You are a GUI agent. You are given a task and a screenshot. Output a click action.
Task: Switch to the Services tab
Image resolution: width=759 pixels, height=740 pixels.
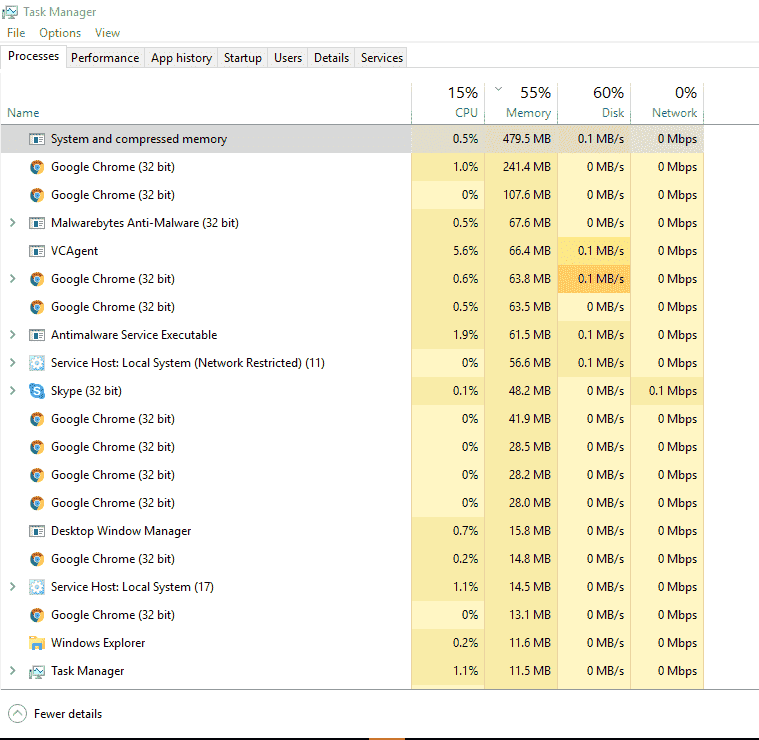[381, 58]
